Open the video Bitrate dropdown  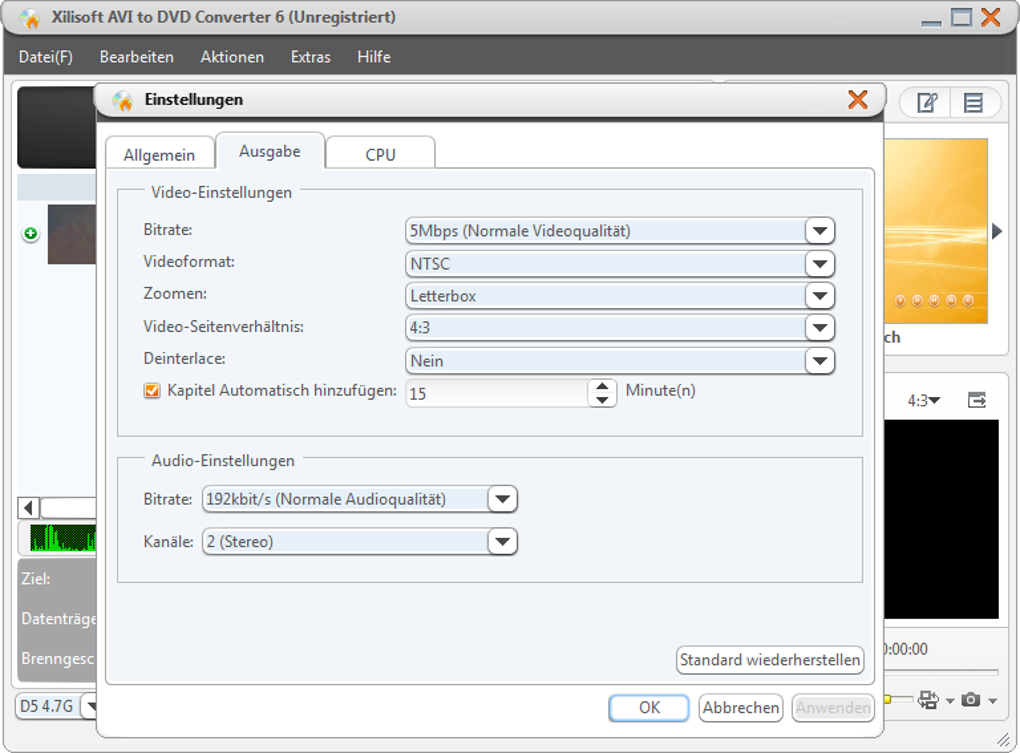coord(820,231)
